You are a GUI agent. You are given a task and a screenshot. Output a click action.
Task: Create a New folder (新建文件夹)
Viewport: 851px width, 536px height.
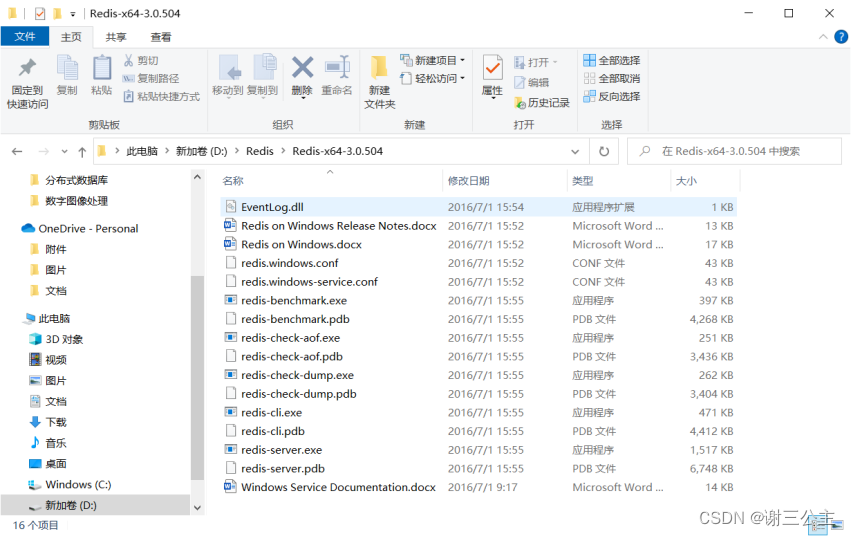click(x=379, y=82)
